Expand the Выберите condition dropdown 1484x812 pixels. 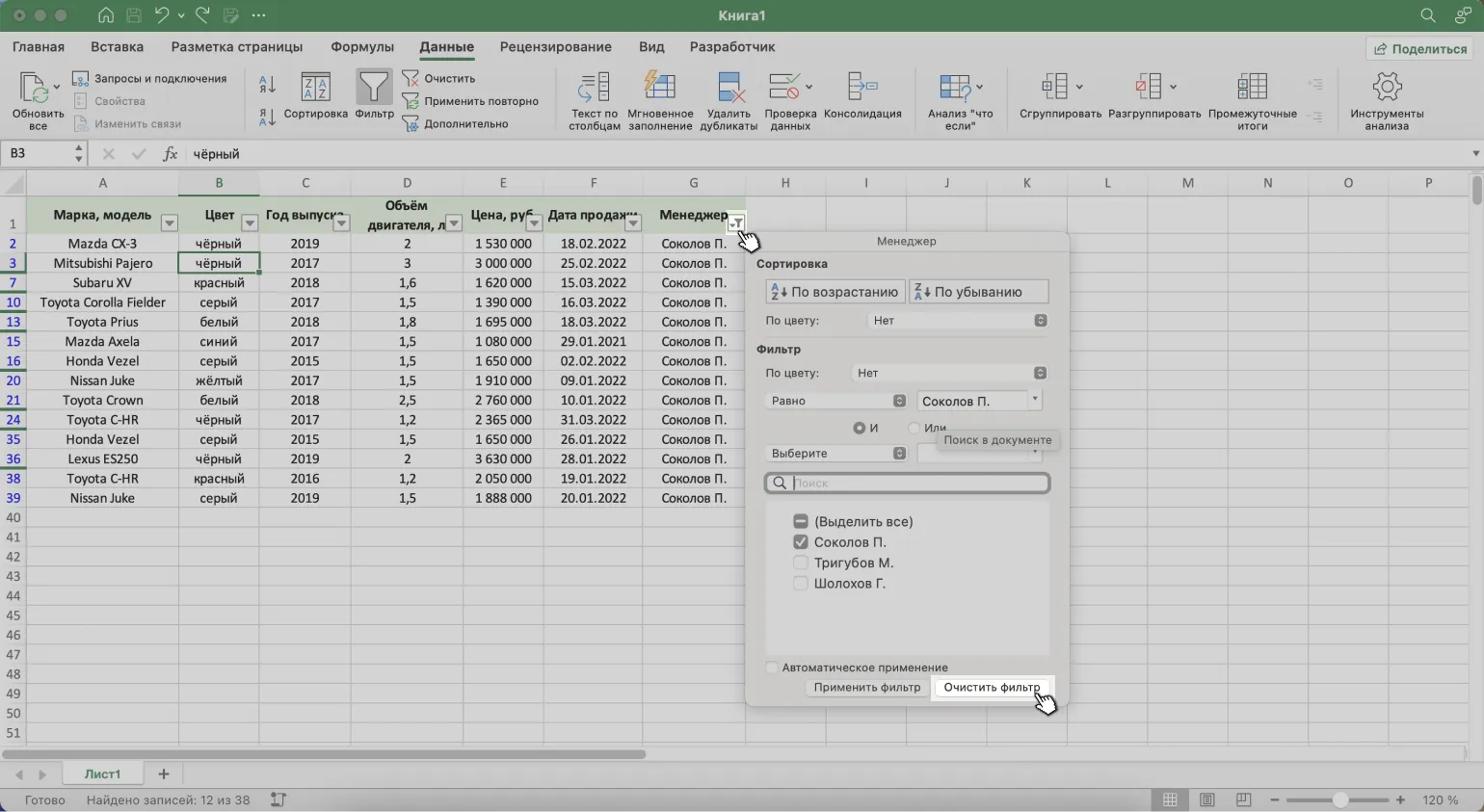click(x=836, y=454)
